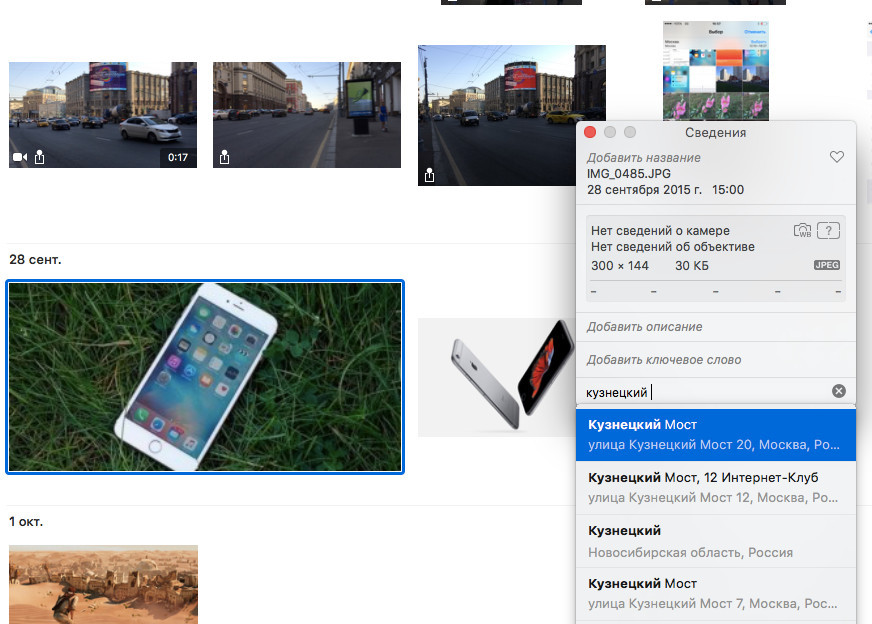Click the share icon on the billboard photo
872x624 pixels.
point(225,157)
